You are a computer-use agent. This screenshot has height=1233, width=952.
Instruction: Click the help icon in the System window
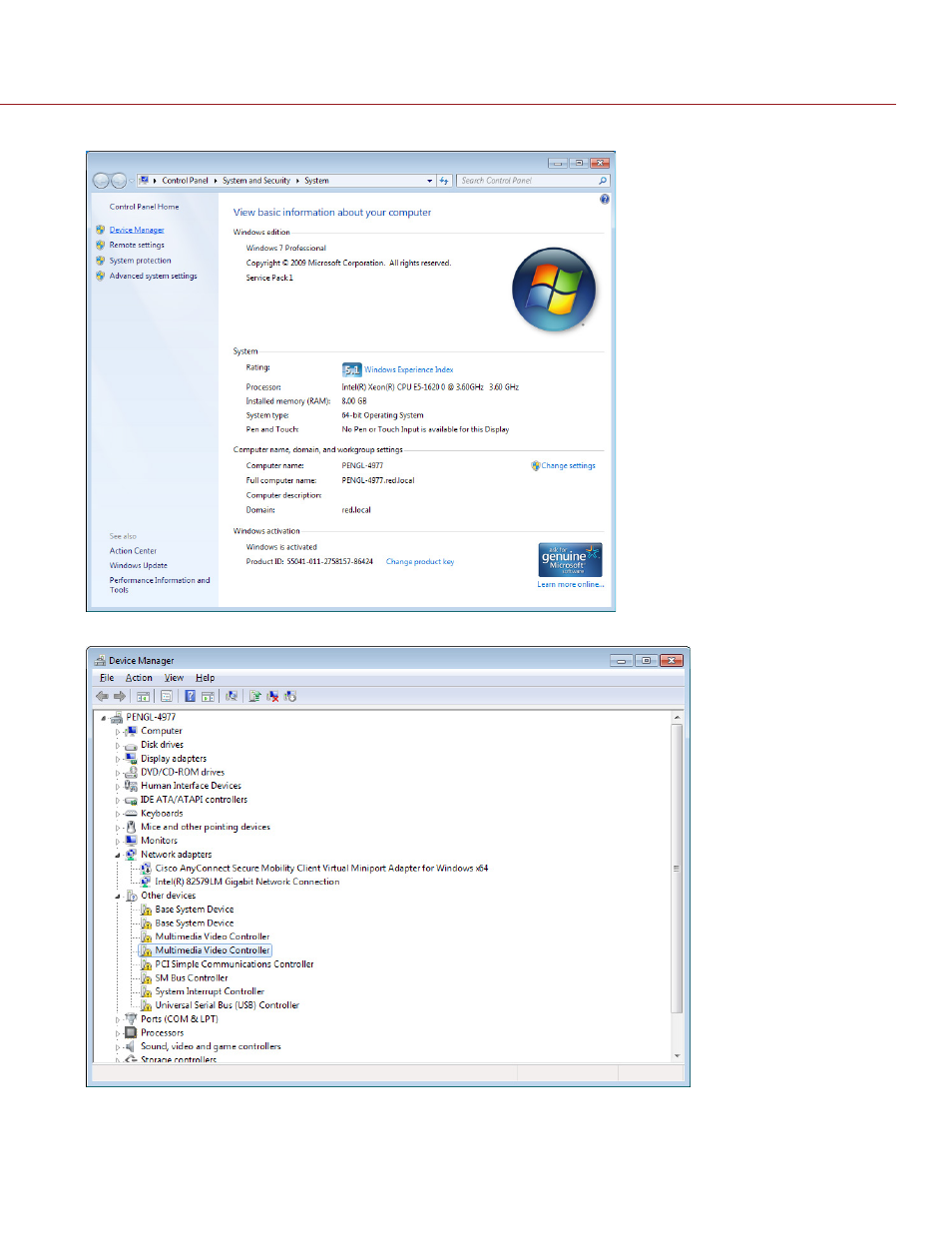coord(605,200)
